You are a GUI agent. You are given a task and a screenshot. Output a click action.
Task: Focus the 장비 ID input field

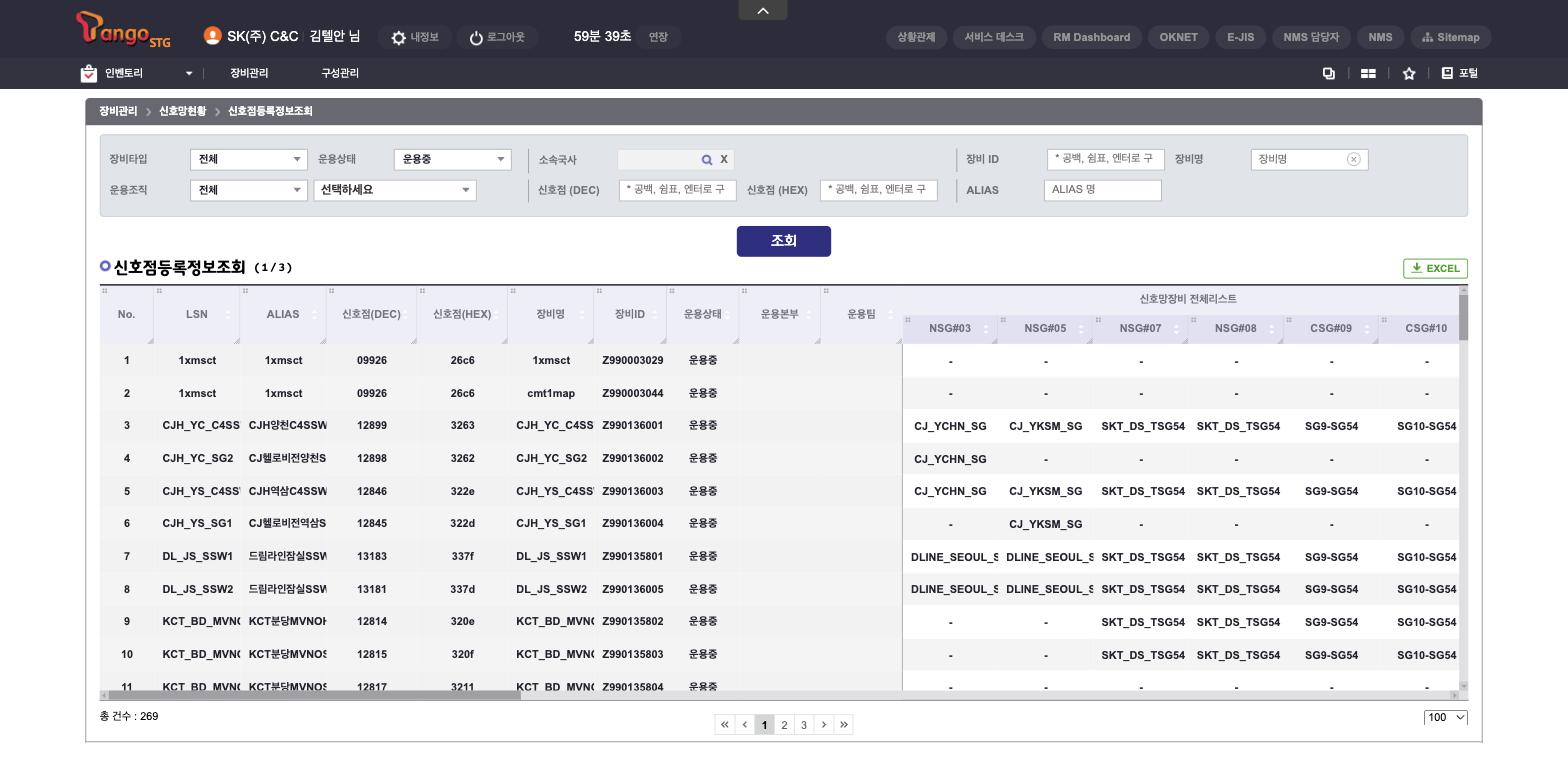1106,159
